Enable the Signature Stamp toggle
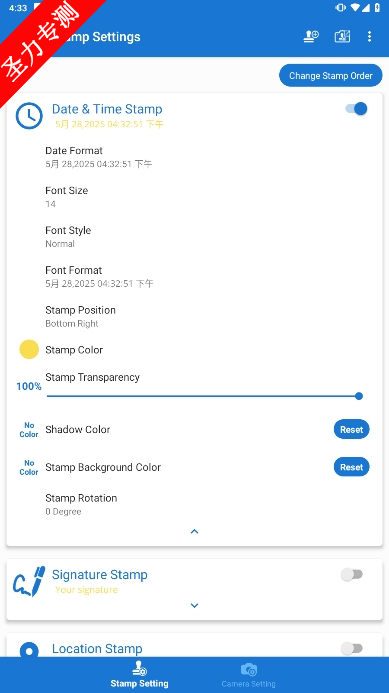 352,575
